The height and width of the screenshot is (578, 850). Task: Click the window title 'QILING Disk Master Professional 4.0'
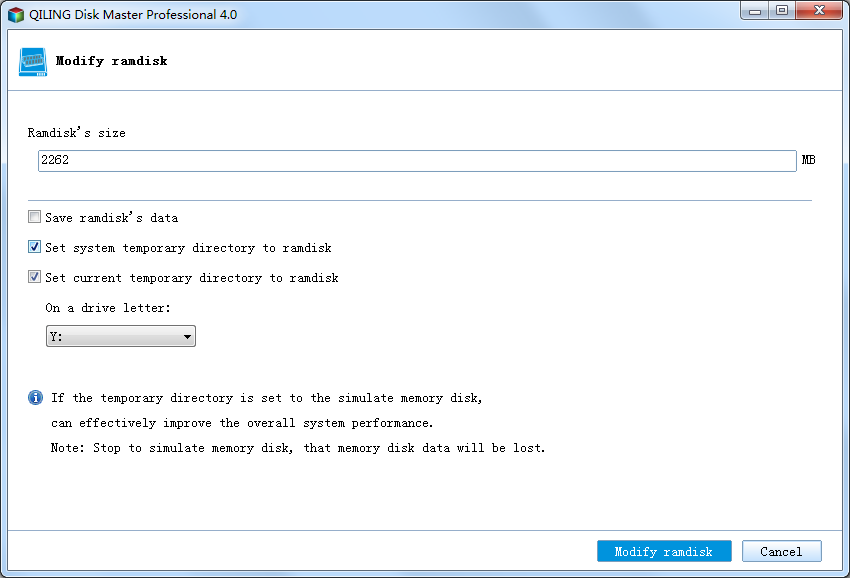(x=133, y=15)
